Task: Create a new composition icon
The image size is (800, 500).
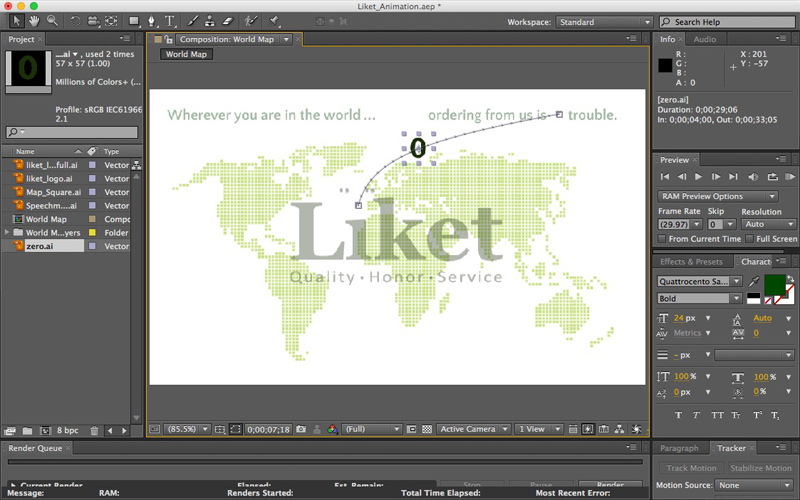Action: click(45, 431)
